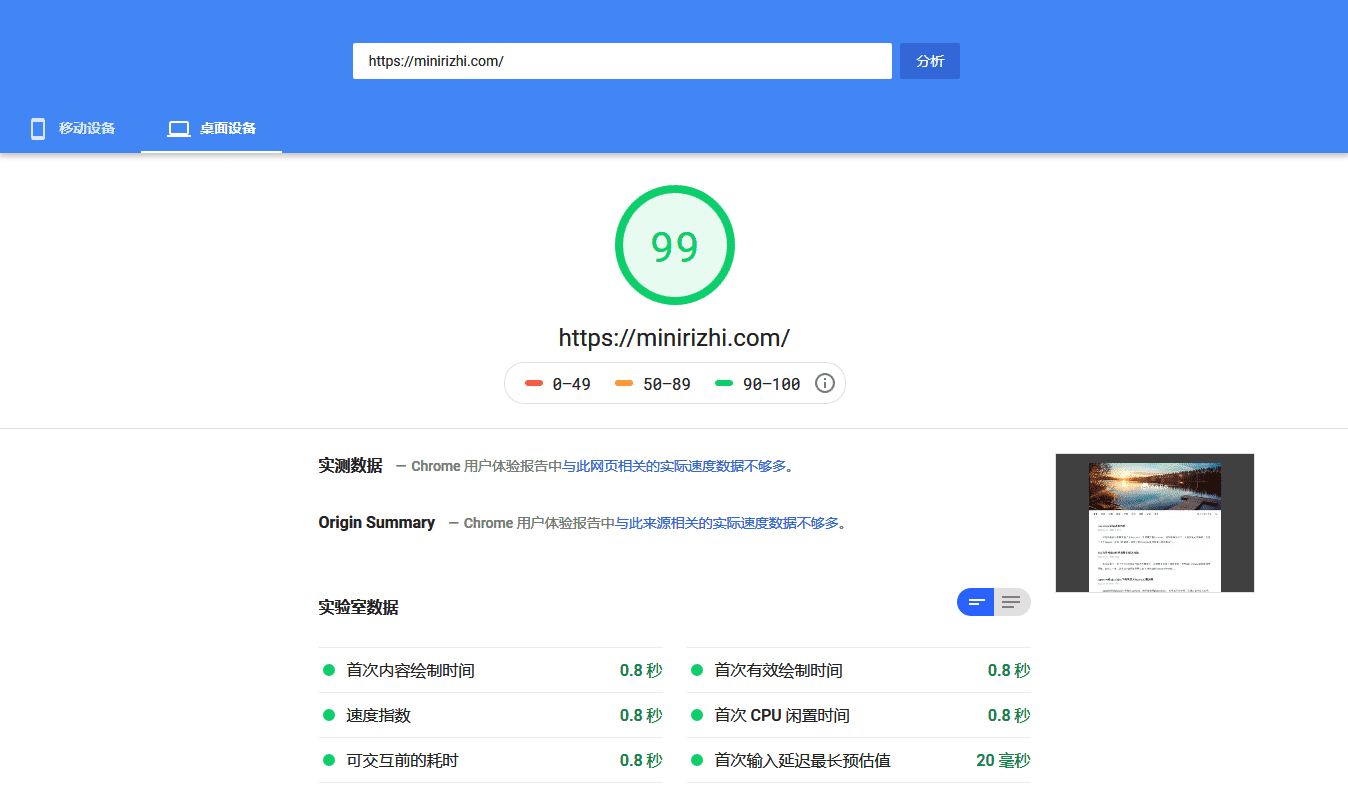Click the 99 performance score gauge
Screen dimensions: 1348x799
[x=675, y=245]
